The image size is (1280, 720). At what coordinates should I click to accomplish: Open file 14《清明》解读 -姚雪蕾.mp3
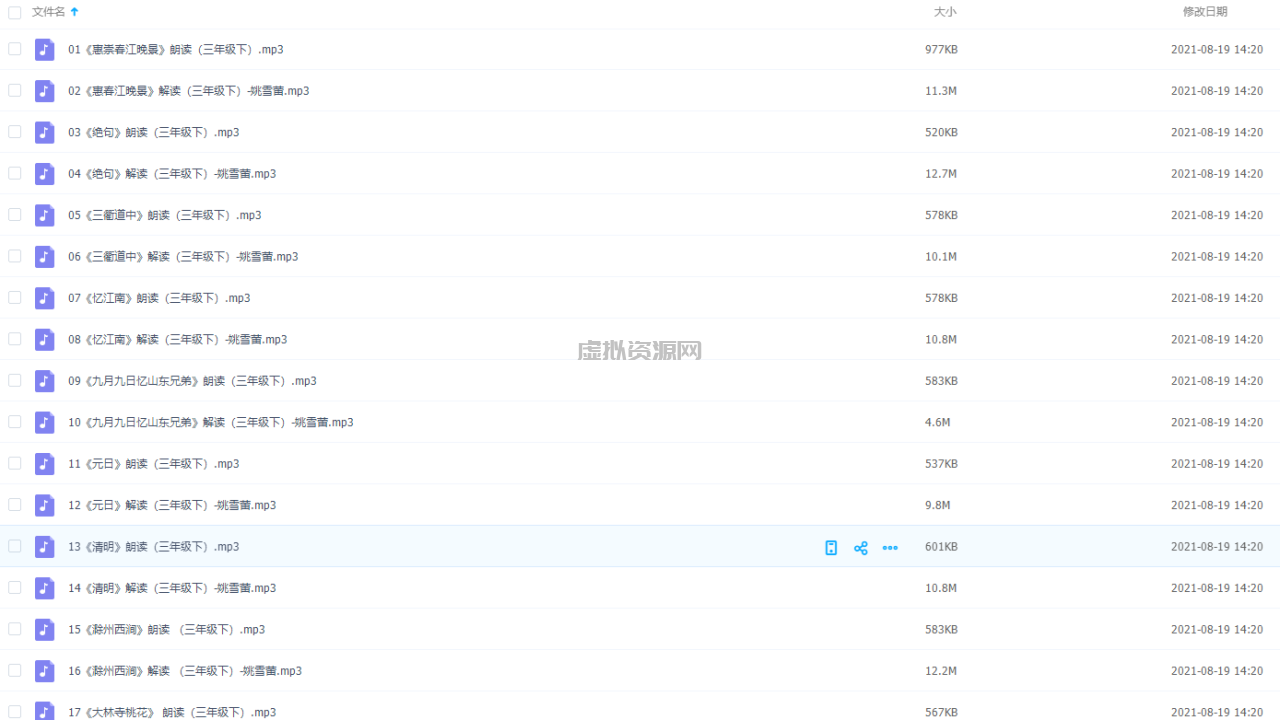pyautogui.click(x=172, y=589)
